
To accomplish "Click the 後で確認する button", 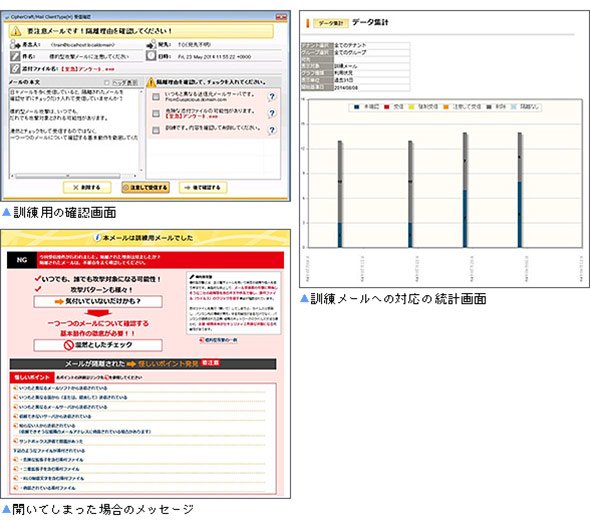I will point(203,187).
